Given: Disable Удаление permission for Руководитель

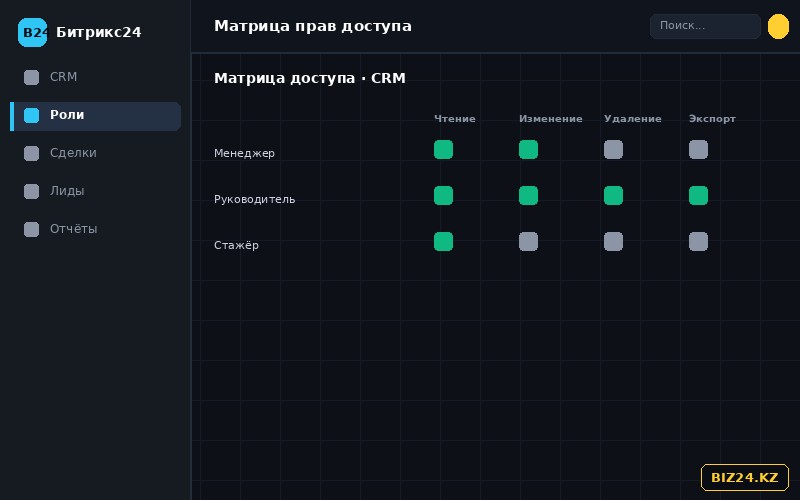Looking at the screenshot, I should (613, 195).
